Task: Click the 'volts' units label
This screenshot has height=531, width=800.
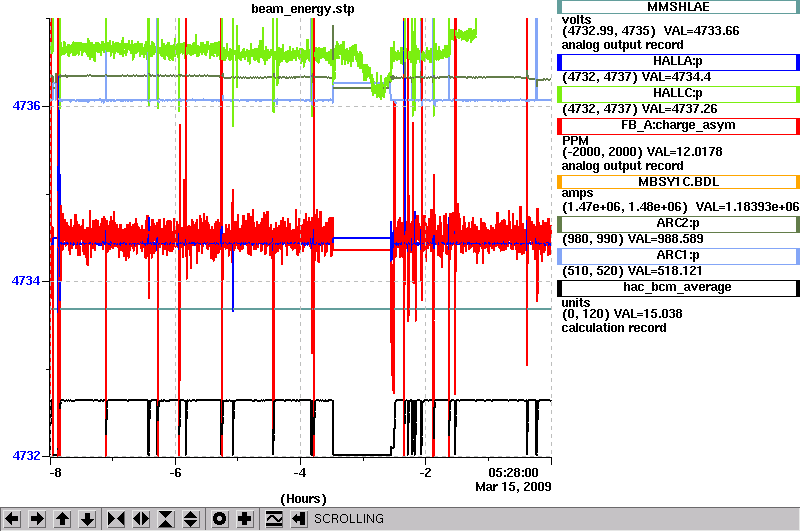Action: click(x=577, y=19)
